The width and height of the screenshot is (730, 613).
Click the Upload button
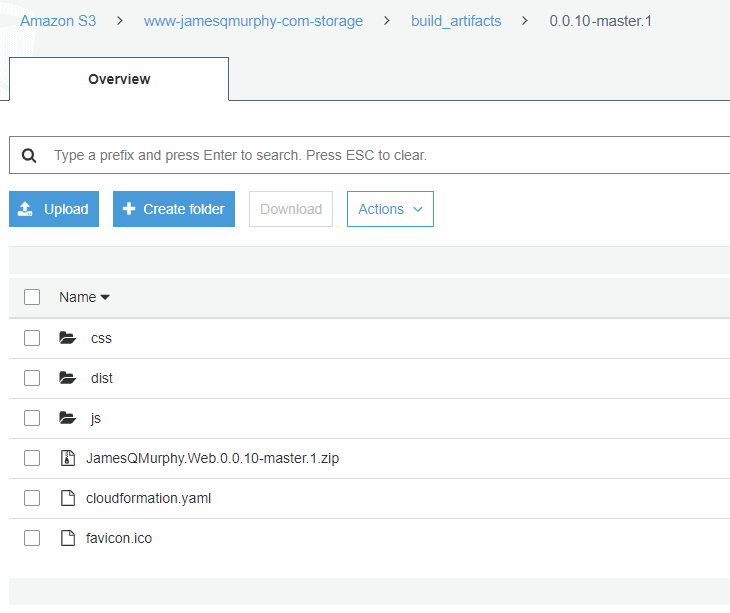click(x=54, y=209)
